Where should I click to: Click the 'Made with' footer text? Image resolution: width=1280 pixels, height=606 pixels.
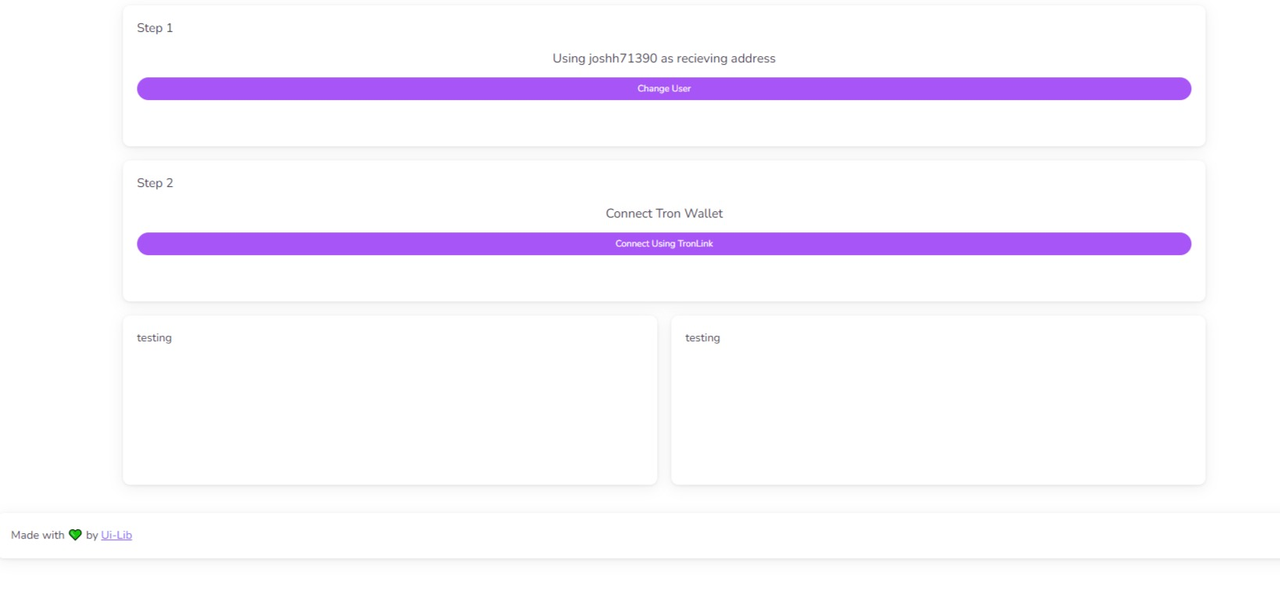click(38, 535)
